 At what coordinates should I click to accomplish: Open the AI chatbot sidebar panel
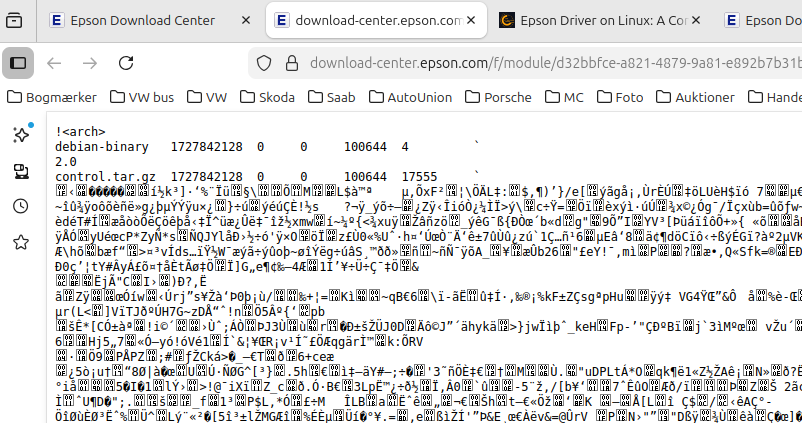[x=19, y=135]
